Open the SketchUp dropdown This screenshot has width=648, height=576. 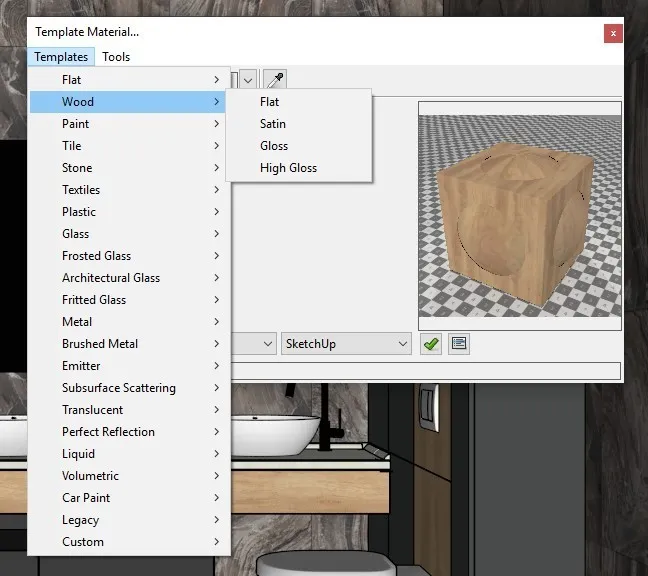pyautogui.click(x=346, y=344)
